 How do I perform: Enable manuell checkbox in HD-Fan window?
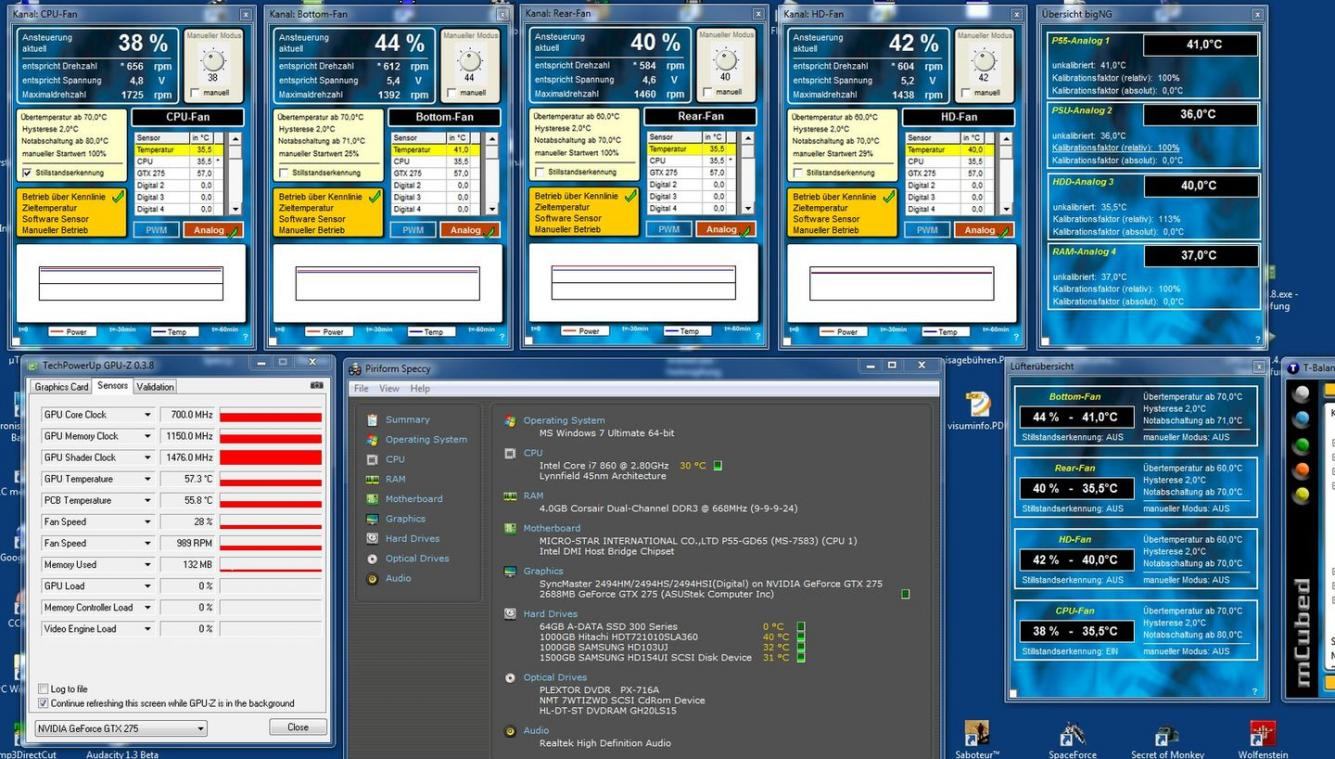click(x=966, y=93)
